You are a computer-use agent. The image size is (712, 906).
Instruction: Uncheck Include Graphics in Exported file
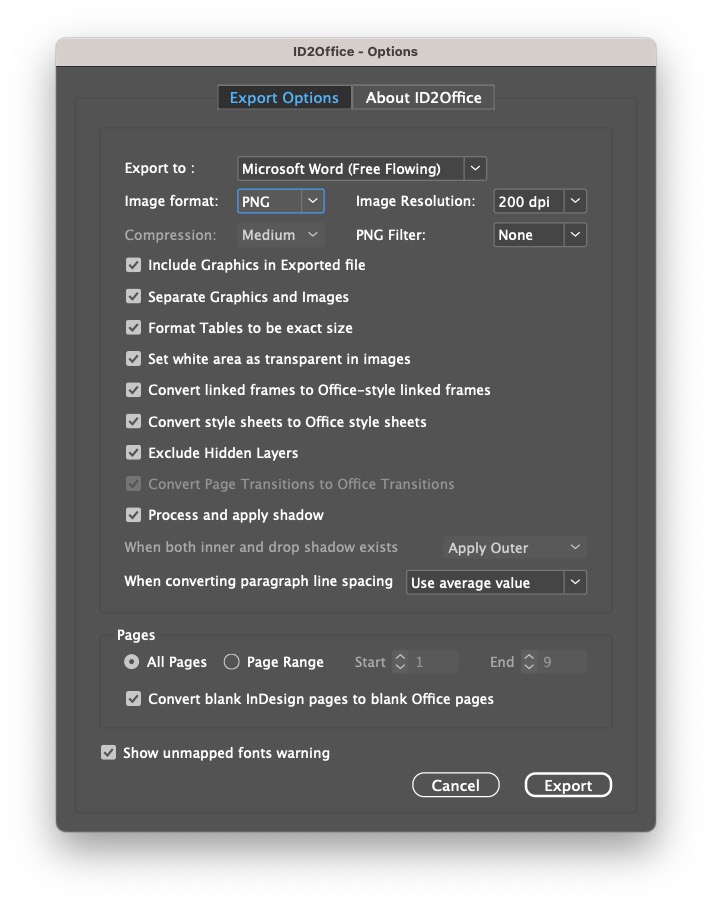pyautogui.click(x=133, y=266)
